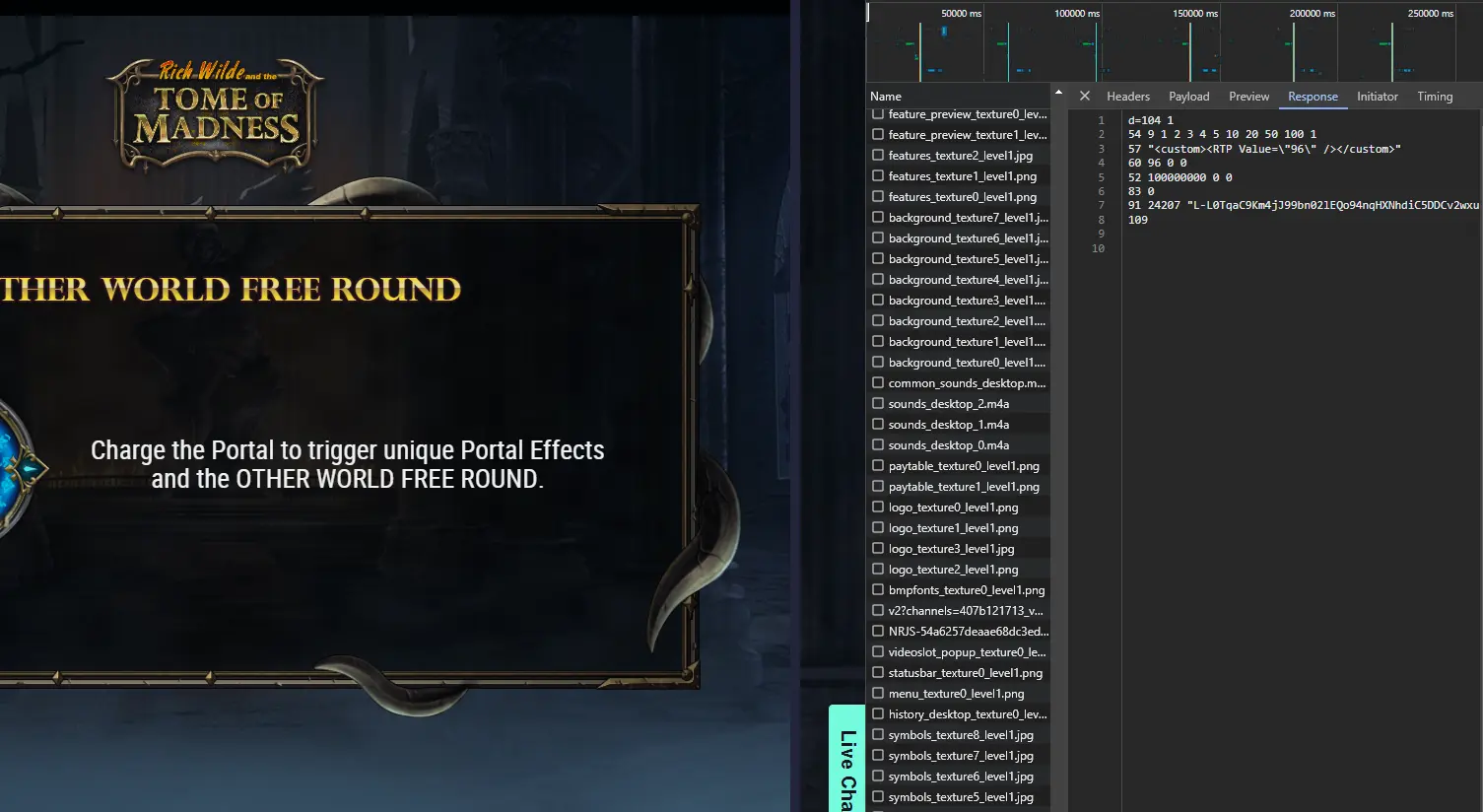Image resolution: width=1483 pixels, height=812 pixels.
Task: Click the 200000 ms timeline marker
Action: (1312, 13)
